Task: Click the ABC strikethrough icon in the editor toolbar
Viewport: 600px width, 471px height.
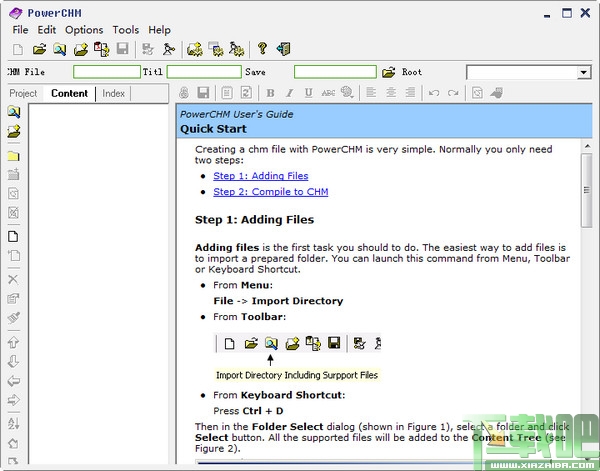Action: 328,93
